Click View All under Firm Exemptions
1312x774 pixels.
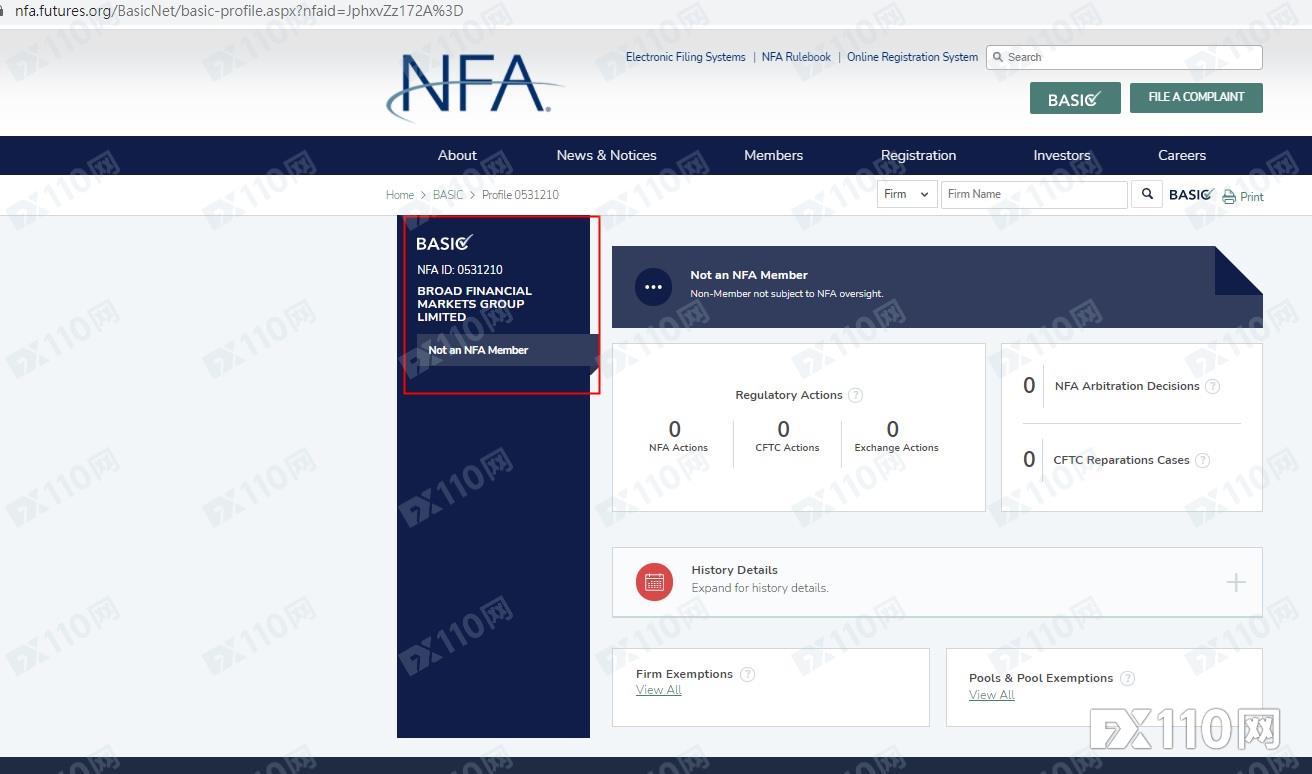tap(658, 690)
